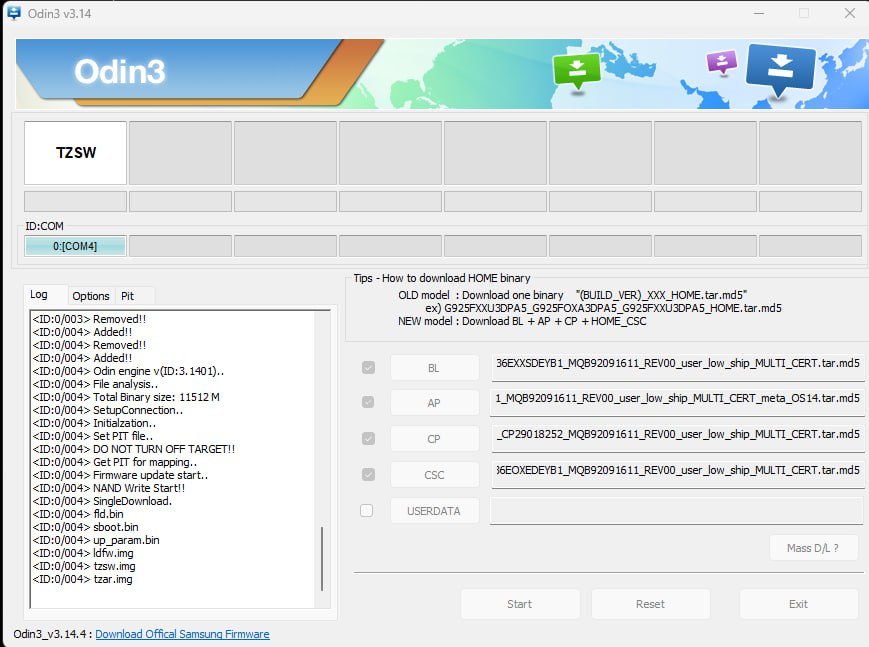The image size is (869, 647).
Task: Click log line 'ldfw.img'
Action: click(x=83, y=553)
